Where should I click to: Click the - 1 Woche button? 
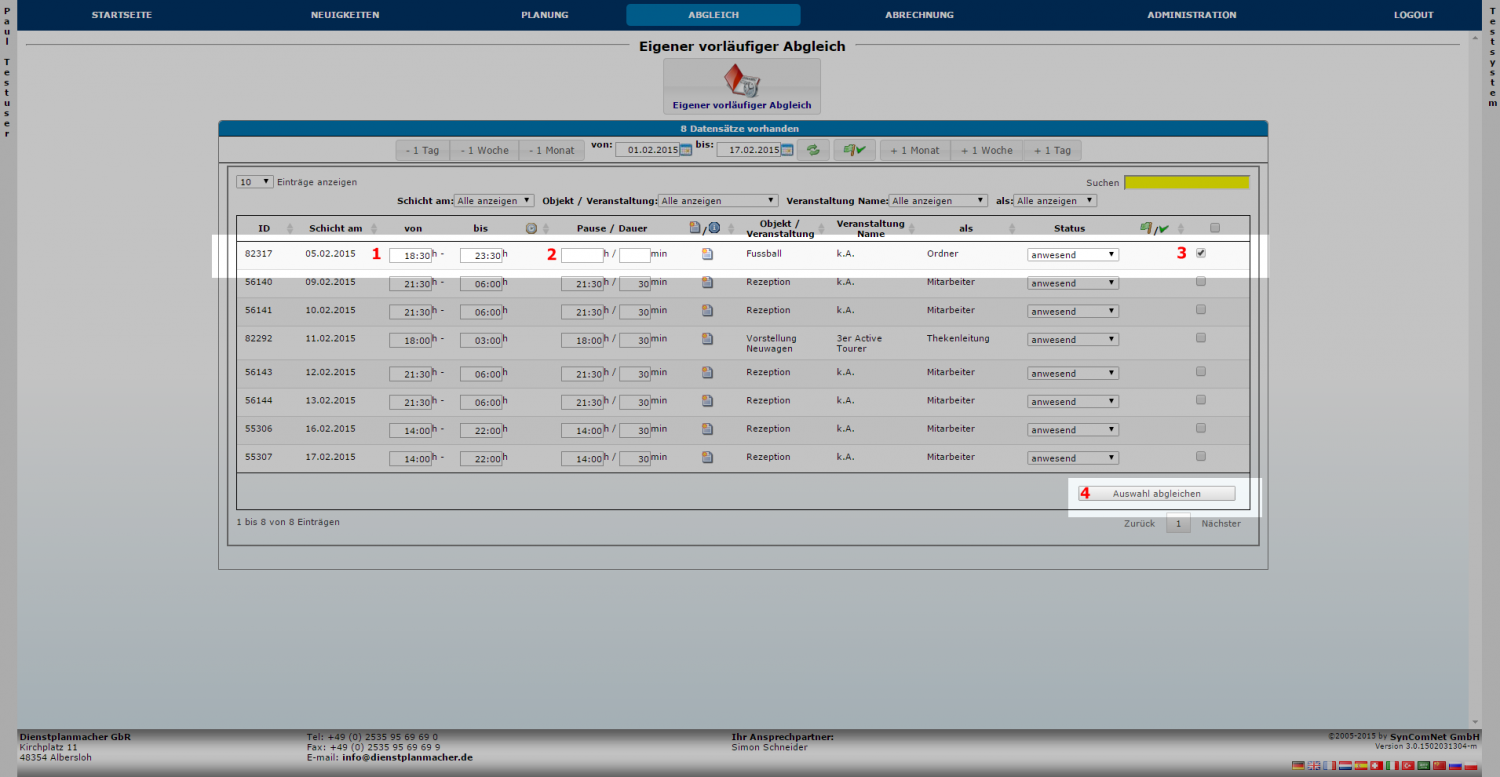[484, 150]
